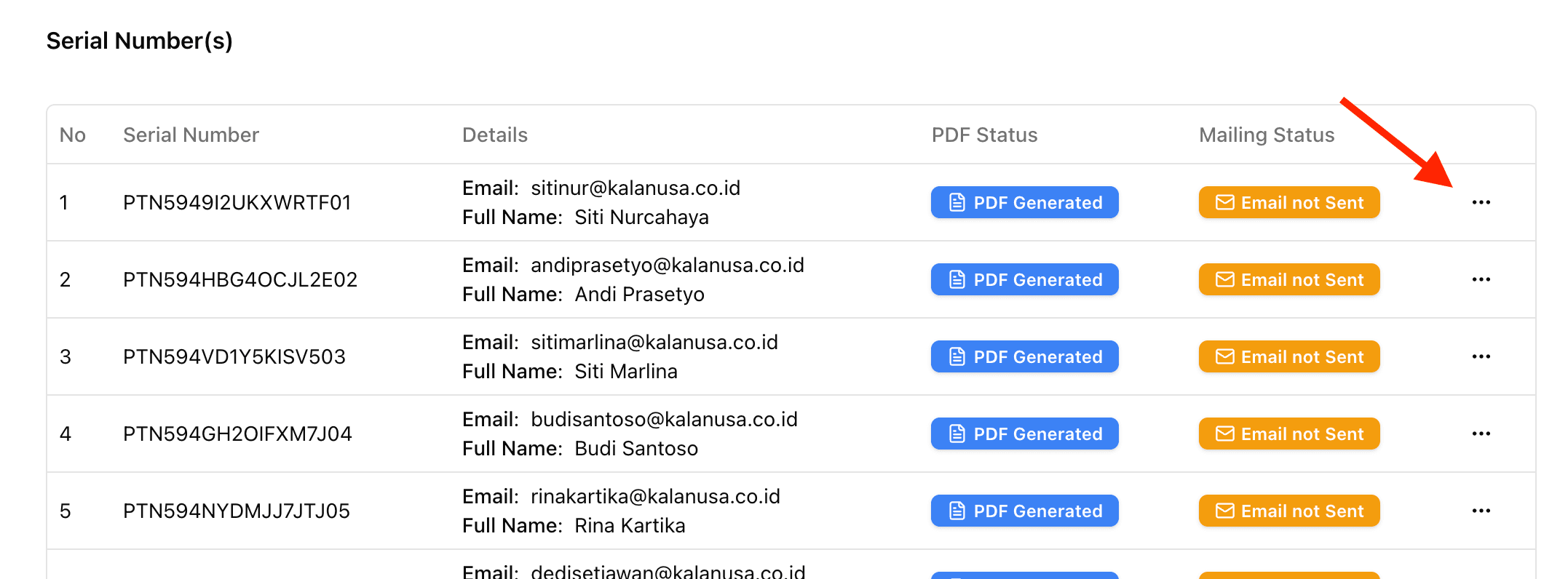Click PDF document icon in row 5
The width and height of the screenshot is (1568, 579).
957,511
